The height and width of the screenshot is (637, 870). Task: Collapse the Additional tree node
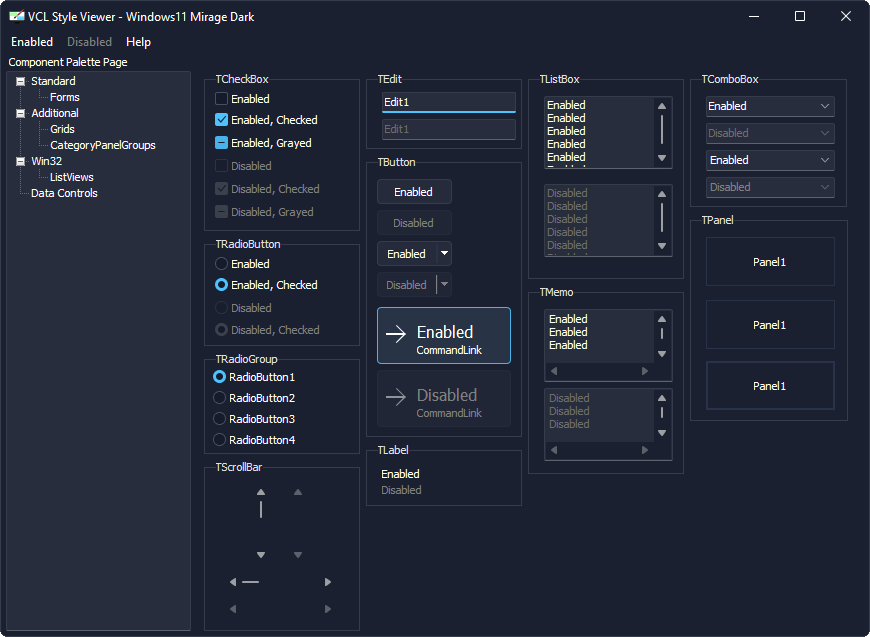tap(21, 113)
